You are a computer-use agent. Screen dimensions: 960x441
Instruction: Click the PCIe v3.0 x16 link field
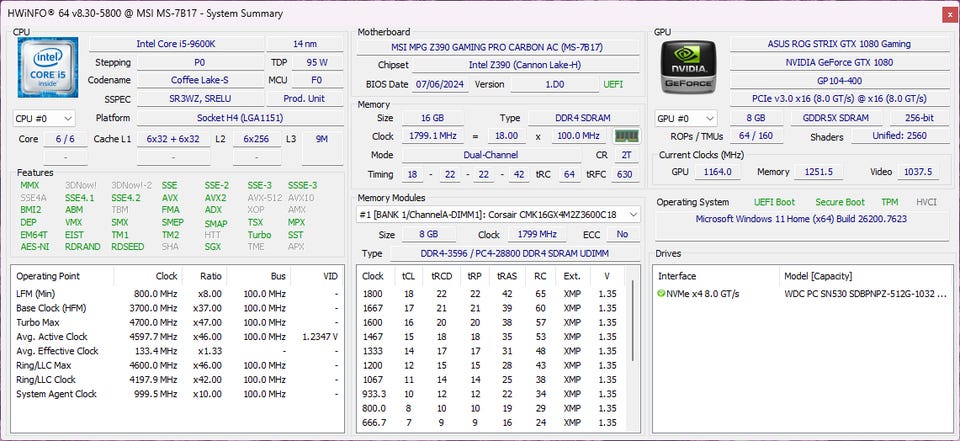(839, 99)
